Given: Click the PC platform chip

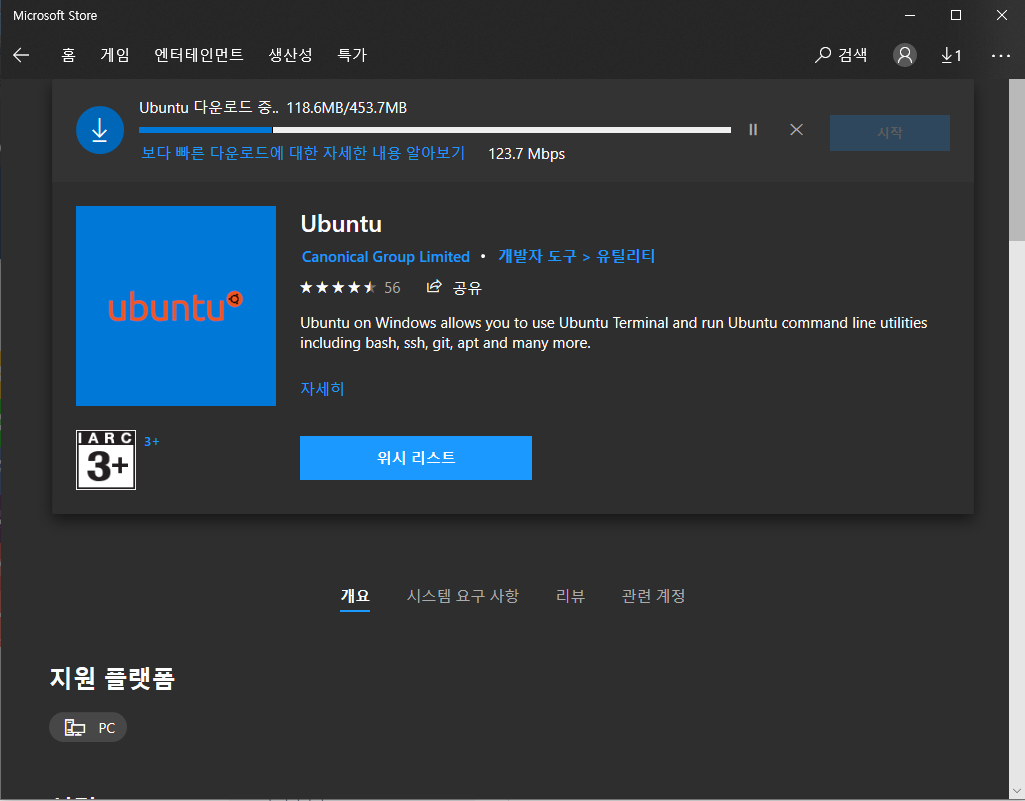Looking at the screenshot, I should (88, 727).
